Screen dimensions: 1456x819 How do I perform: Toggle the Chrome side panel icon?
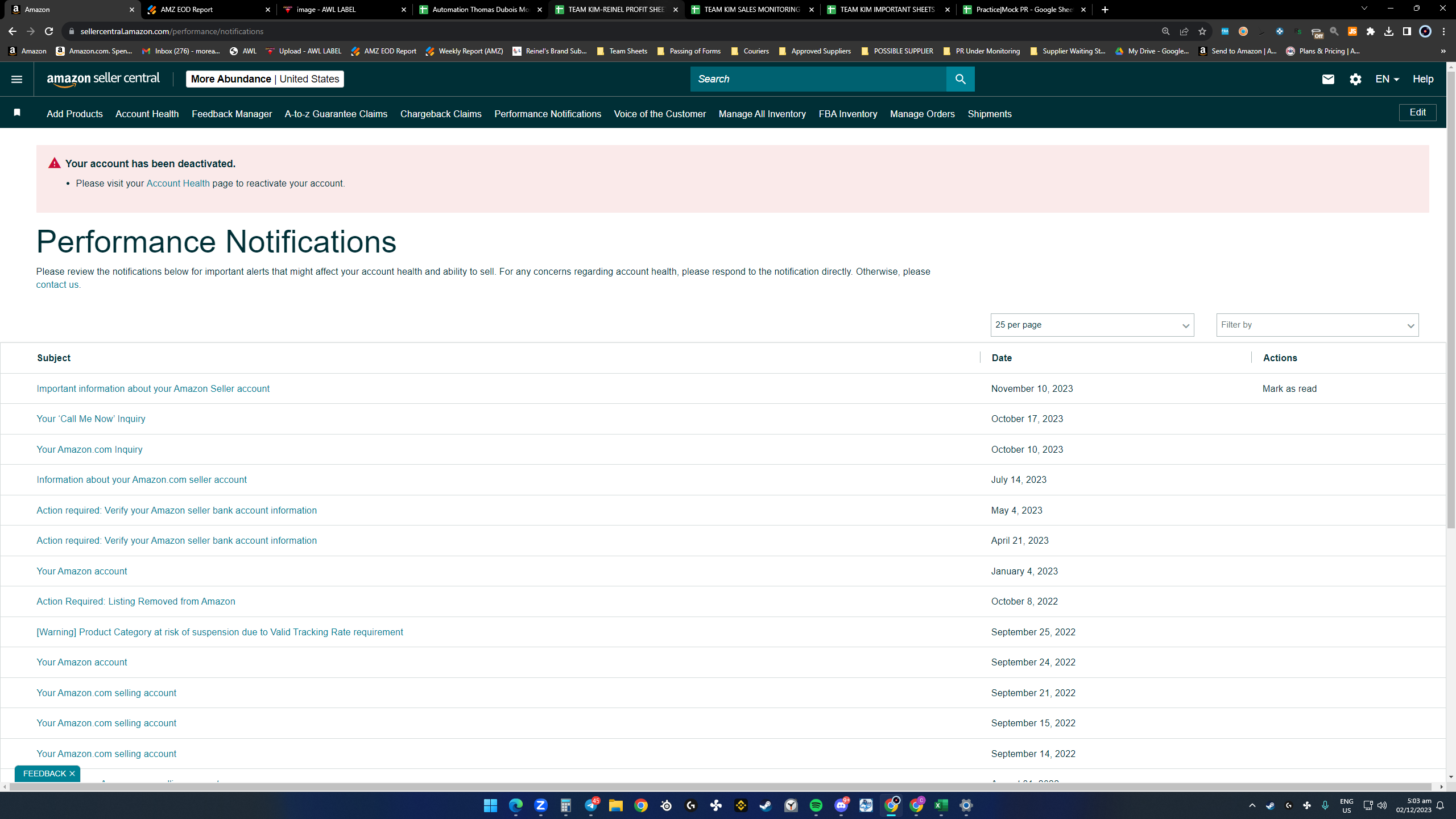tap(1407, 31)
